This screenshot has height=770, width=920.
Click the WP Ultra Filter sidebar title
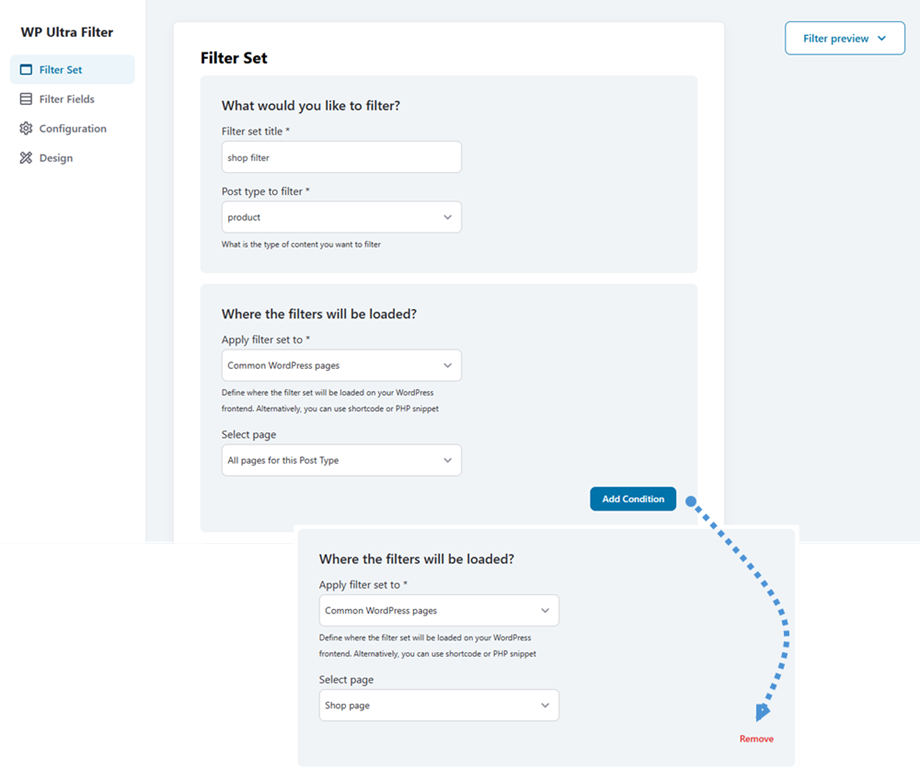[67, 32]
